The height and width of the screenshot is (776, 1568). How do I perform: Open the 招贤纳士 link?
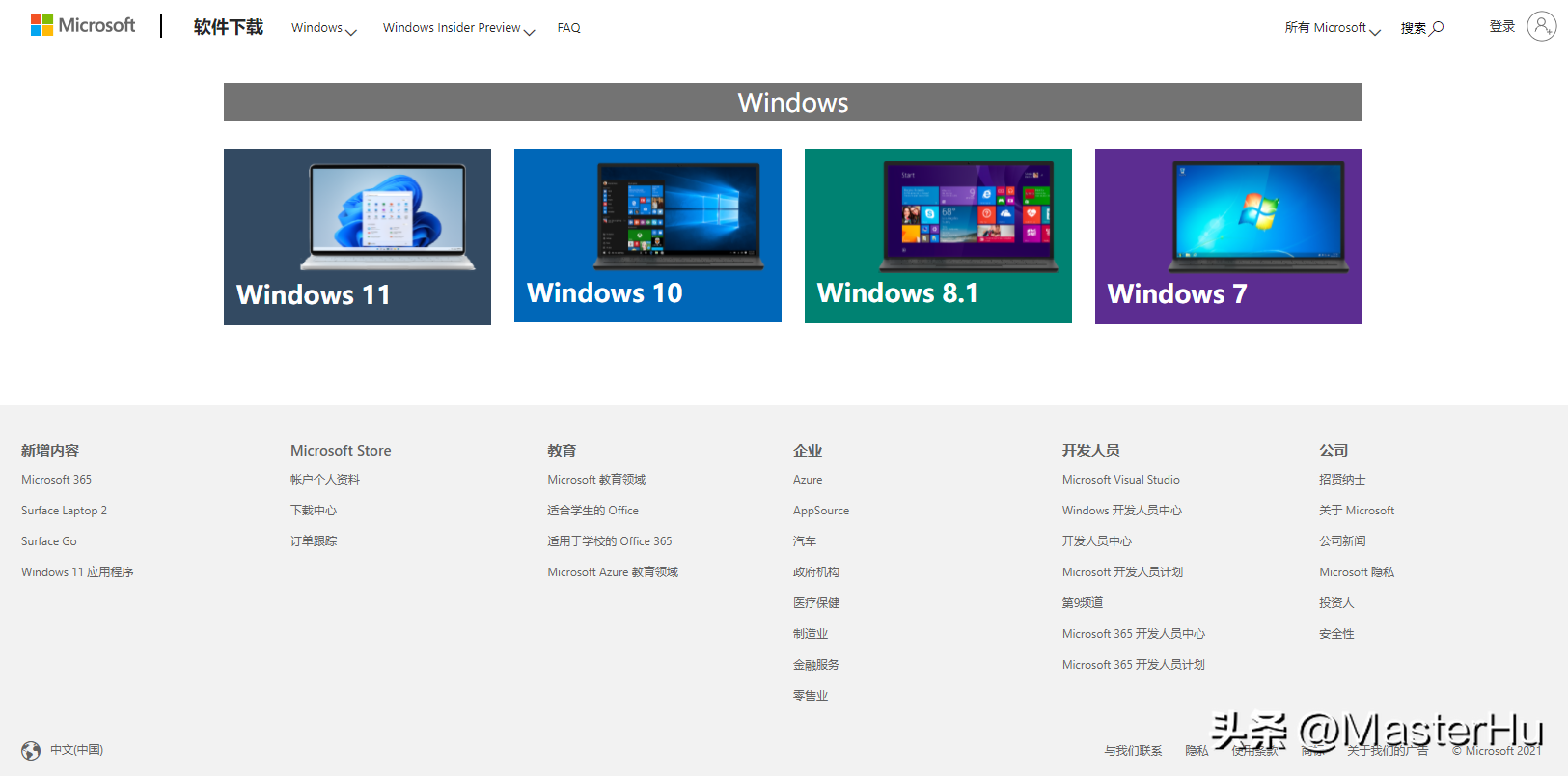(1342, 480)
